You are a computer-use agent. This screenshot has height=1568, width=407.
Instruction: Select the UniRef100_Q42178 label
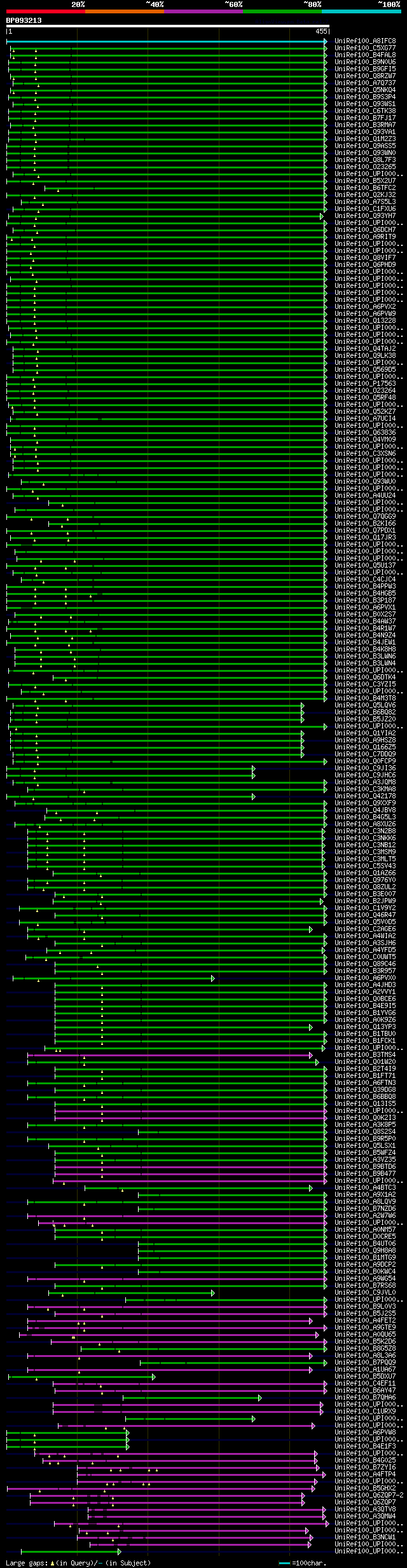(x=365, y=796)
